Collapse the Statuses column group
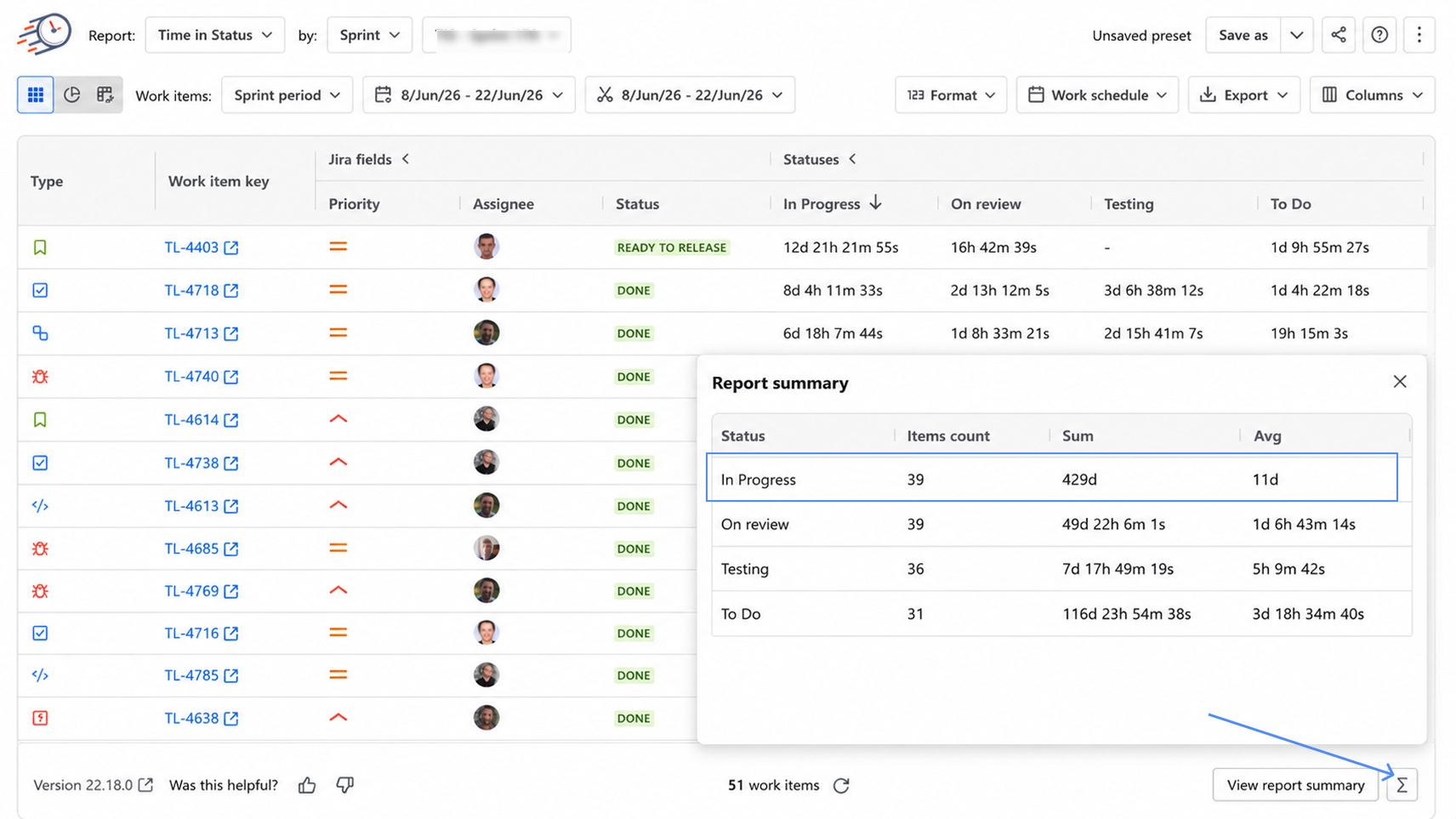 coord(852,159)
